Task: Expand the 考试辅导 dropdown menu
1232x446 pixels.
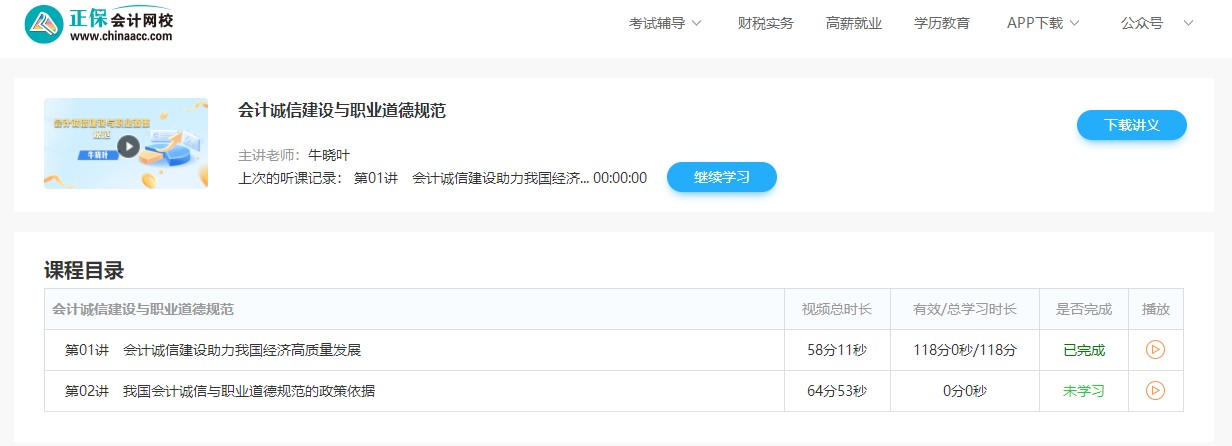Action: (x=665, y=23)
